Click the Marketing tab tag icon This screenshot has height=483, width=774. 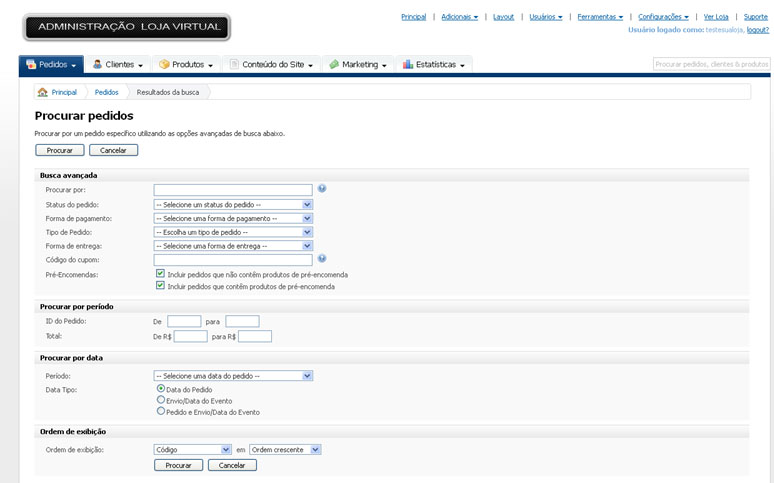pyautogui.click(x=334, y=64)
